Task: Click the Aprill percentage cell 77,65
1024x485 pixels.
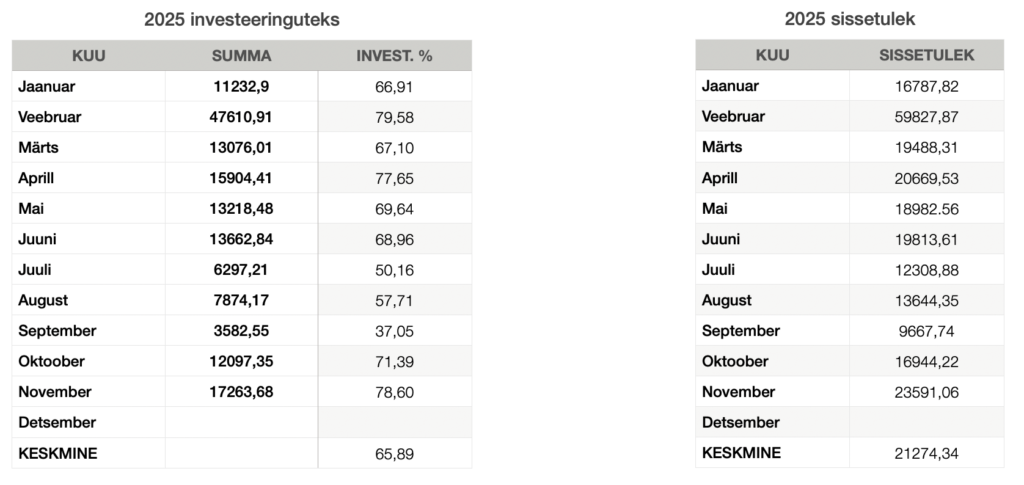Action: tap(394, 178)
